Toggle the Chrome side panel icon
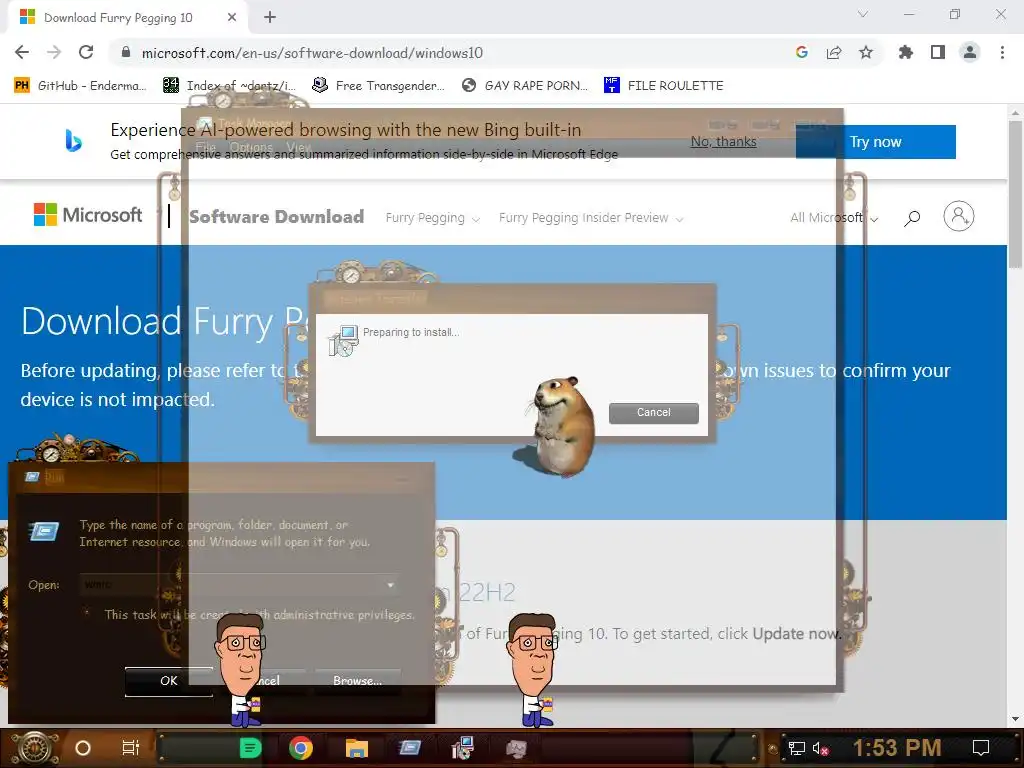The height and width of the screenshot is (768, 1024). [x=938, y=52]
